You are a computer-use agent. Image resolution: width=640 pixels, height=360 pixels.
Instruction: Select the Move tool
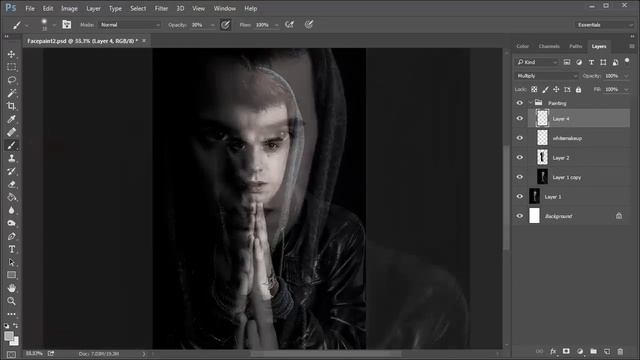(x=11, y=54)
